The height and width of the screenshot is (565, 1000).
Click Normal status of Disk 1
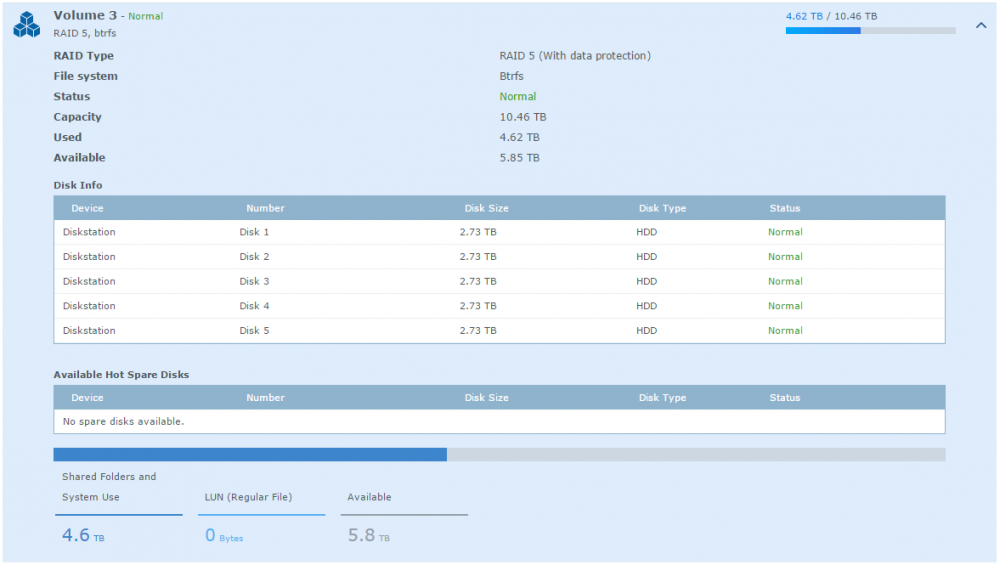point(785,232)
